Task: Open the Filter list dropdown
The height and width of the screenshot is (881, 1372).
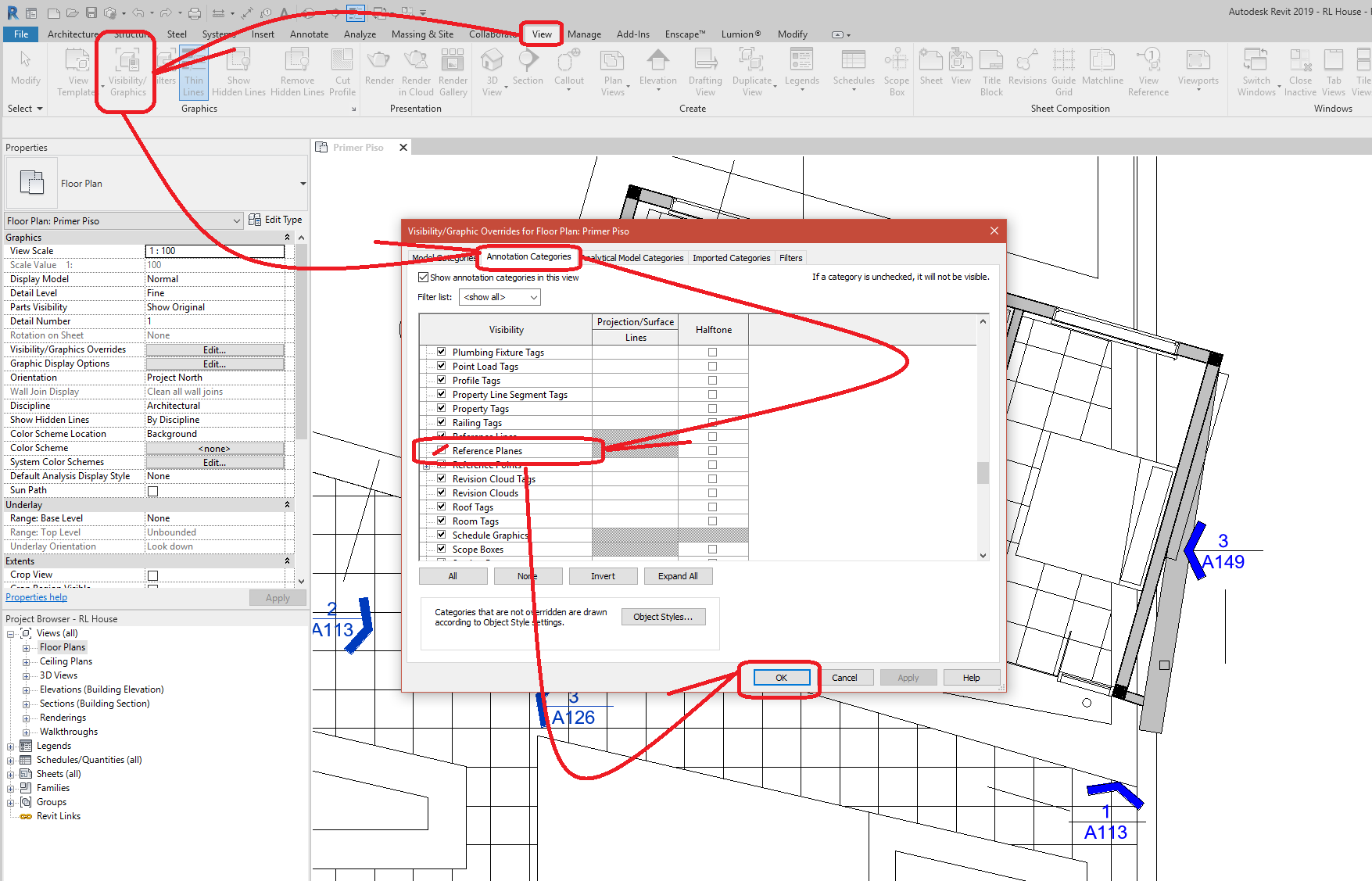Action: pyautogui.click(x=500, y=297)
